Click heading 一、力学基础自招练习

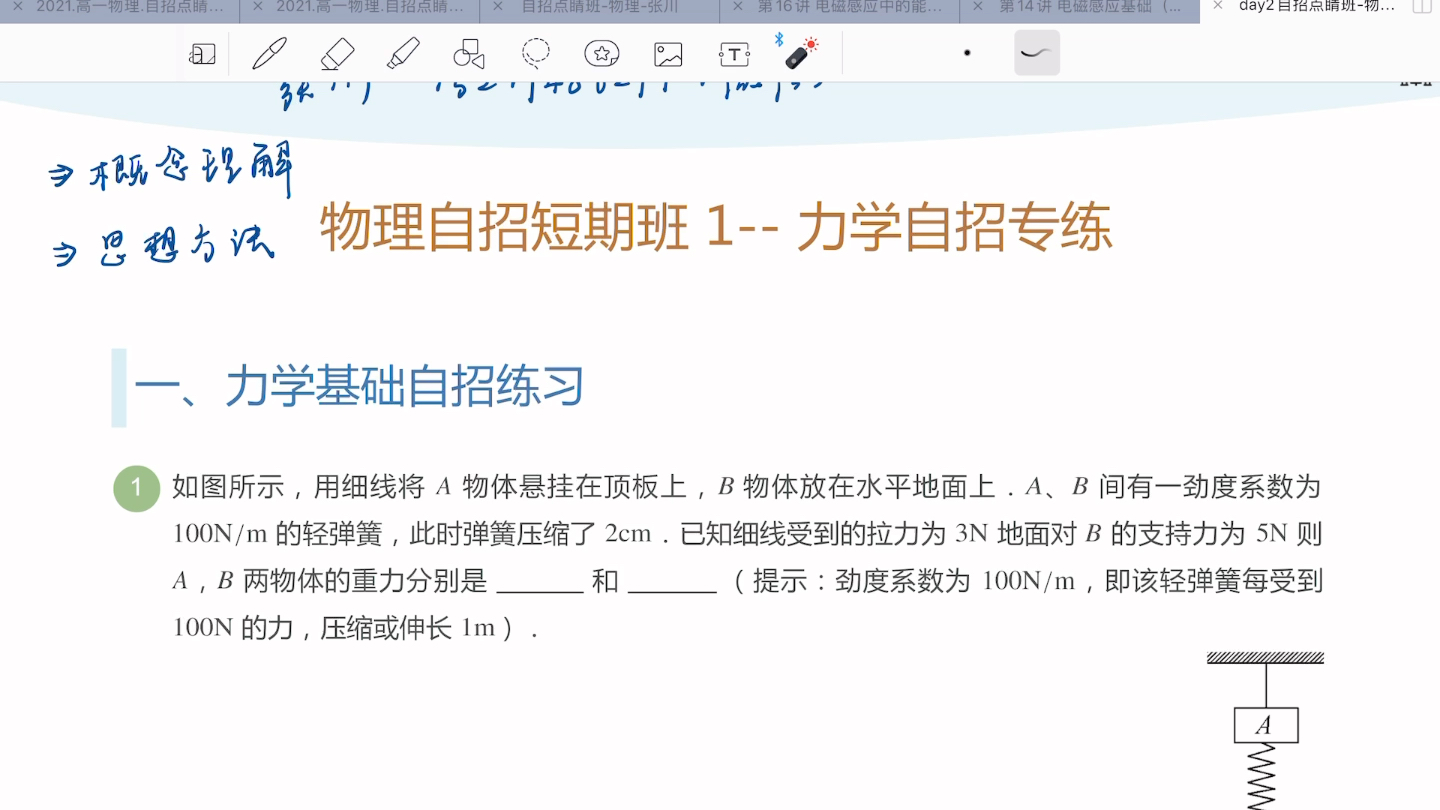(x=359, y=387)
